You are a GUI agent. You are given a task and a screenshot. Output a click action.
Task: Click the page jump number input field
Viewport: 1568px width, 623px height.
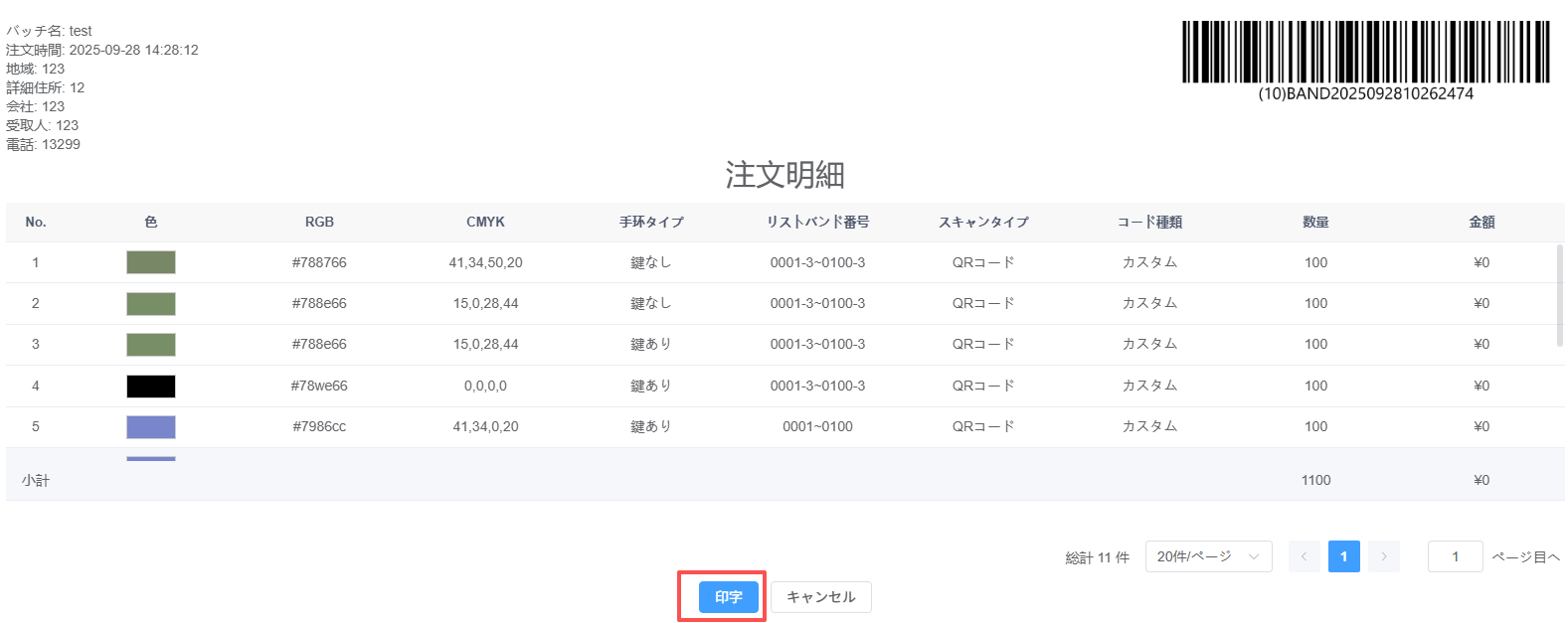coord(1454,556)
